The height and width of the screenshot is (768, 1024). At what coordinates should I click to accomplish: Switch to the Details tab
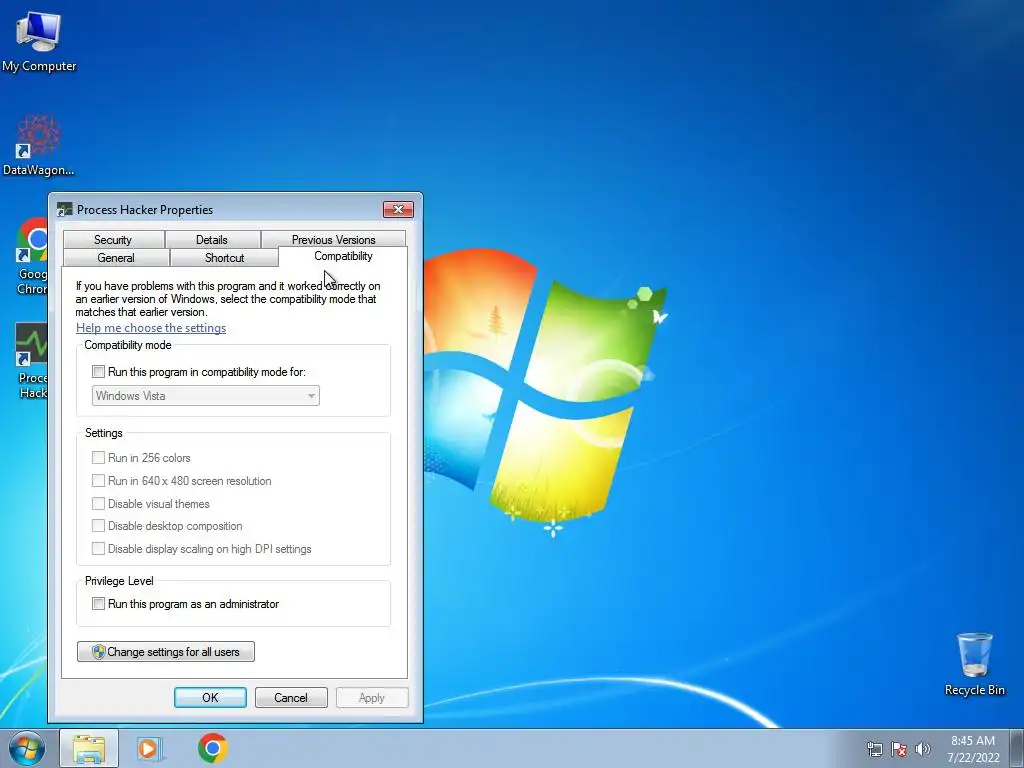click(x=212, y=240)
